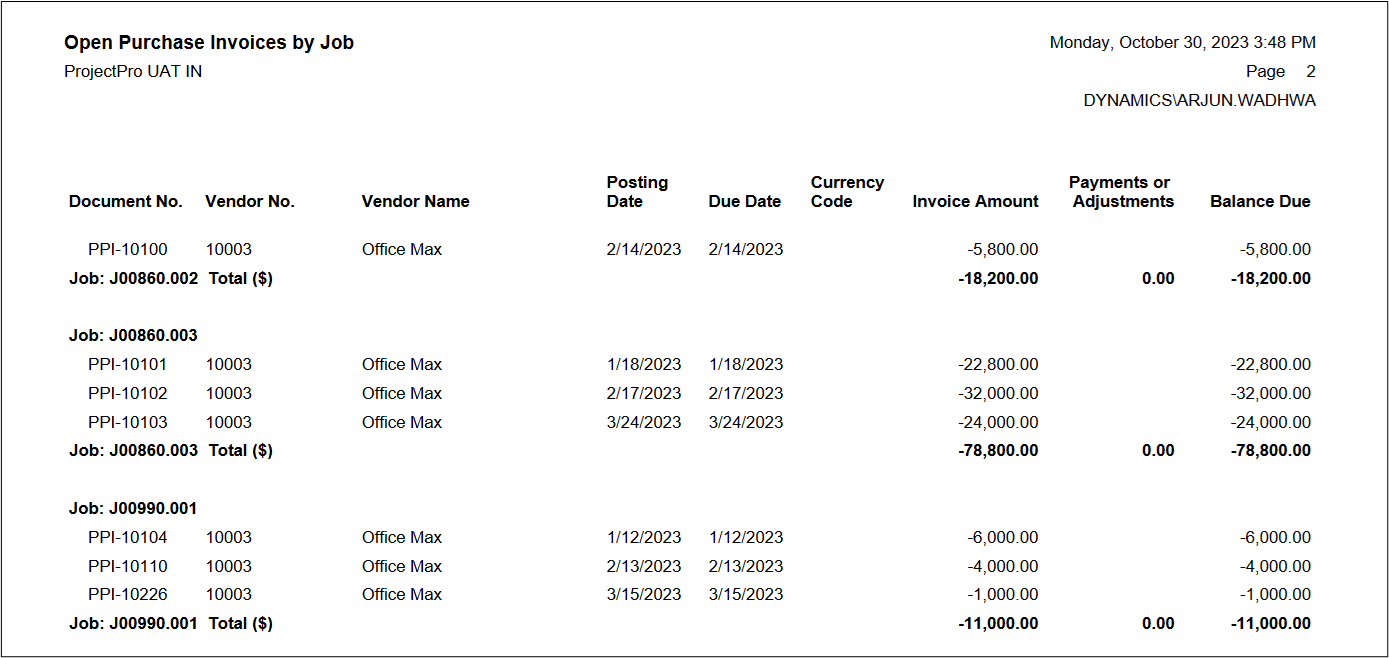Click the -18,200.00 balance due total
The image size is (1389, 658).
pyautogui.click(x=1270, y=279)
